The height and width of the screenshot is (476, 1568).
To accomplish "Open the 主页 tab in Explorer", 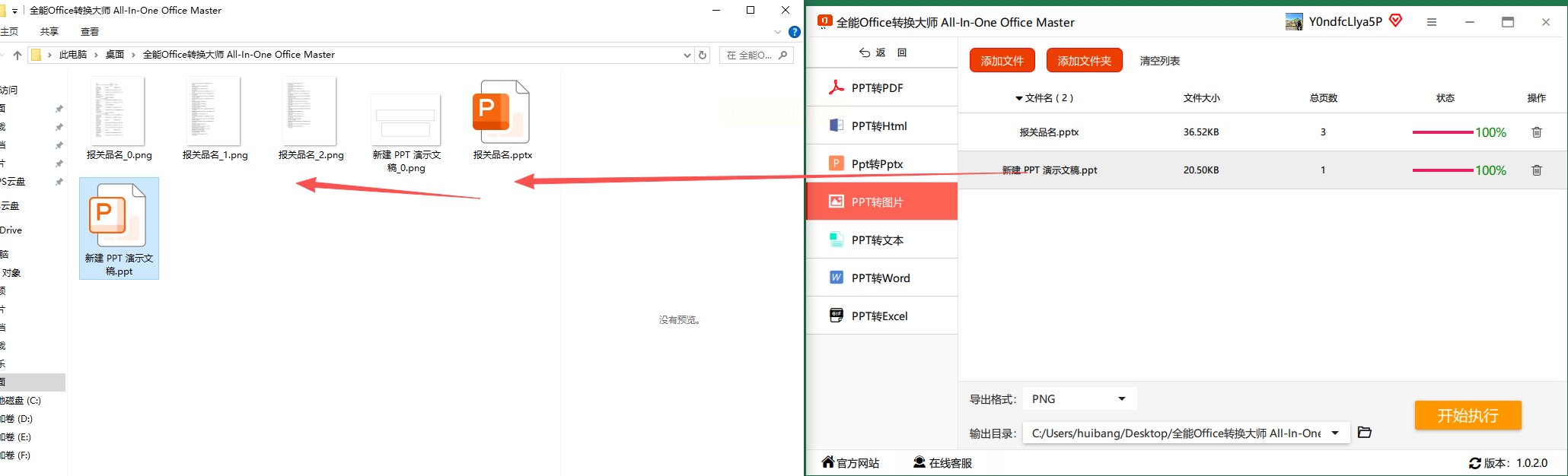I will coord(9,31).
